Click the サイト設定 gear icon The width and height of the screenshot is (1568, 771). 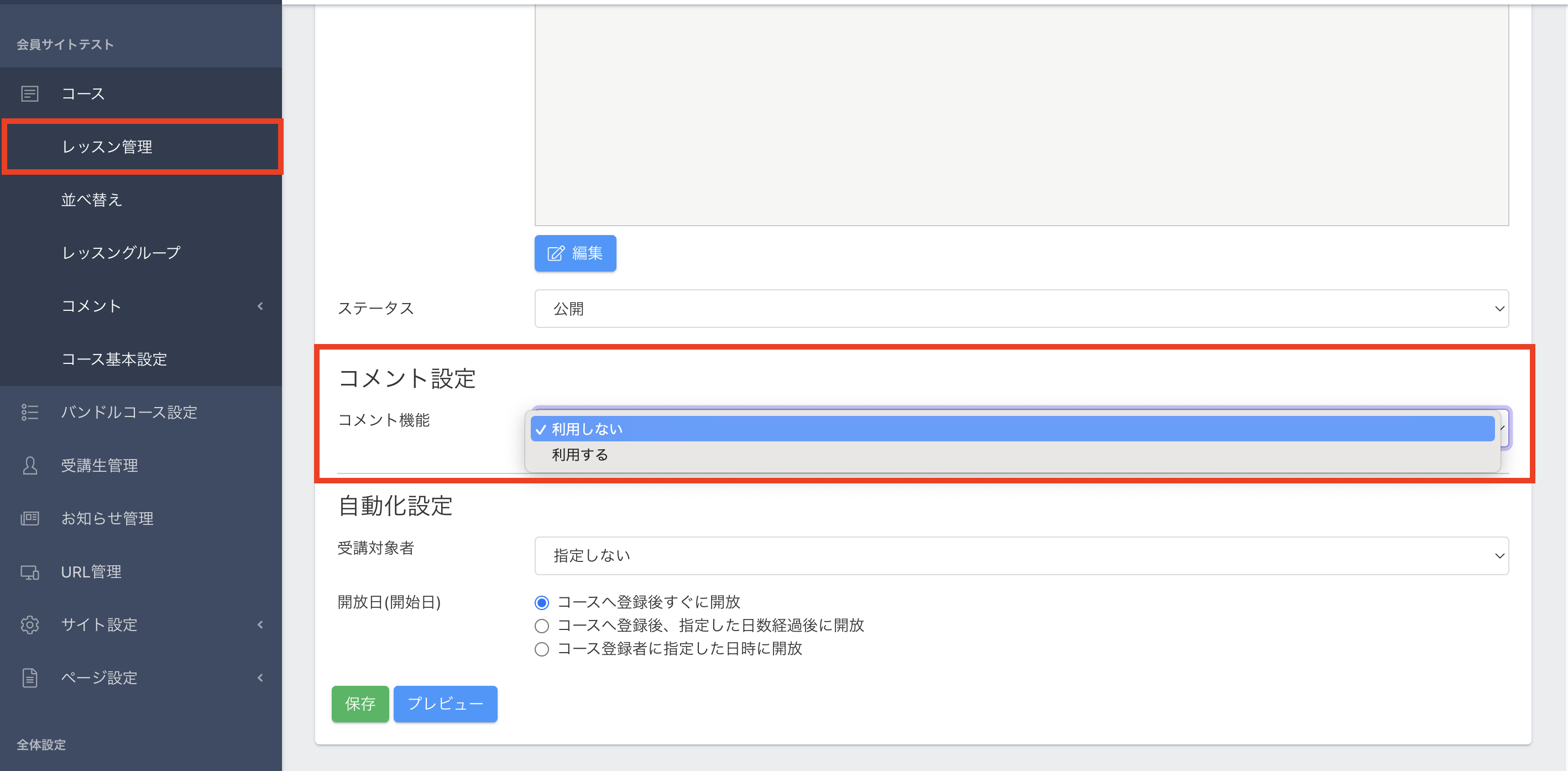click(x=29, y=625)
